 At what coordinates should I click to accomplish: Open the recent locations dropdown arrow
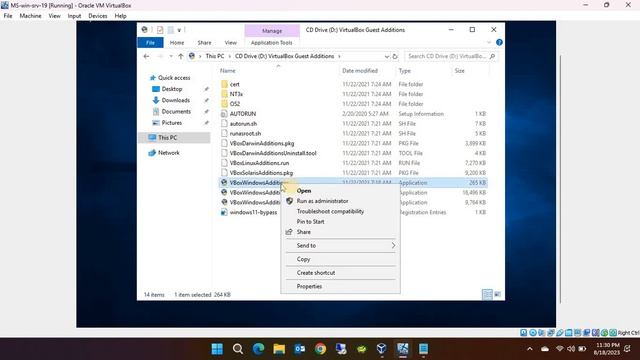click(x=171, y=56)
